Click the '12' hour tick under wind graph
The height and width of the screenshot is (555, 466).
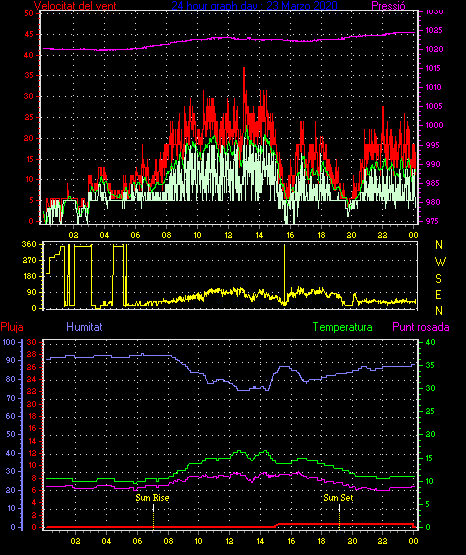228,235
